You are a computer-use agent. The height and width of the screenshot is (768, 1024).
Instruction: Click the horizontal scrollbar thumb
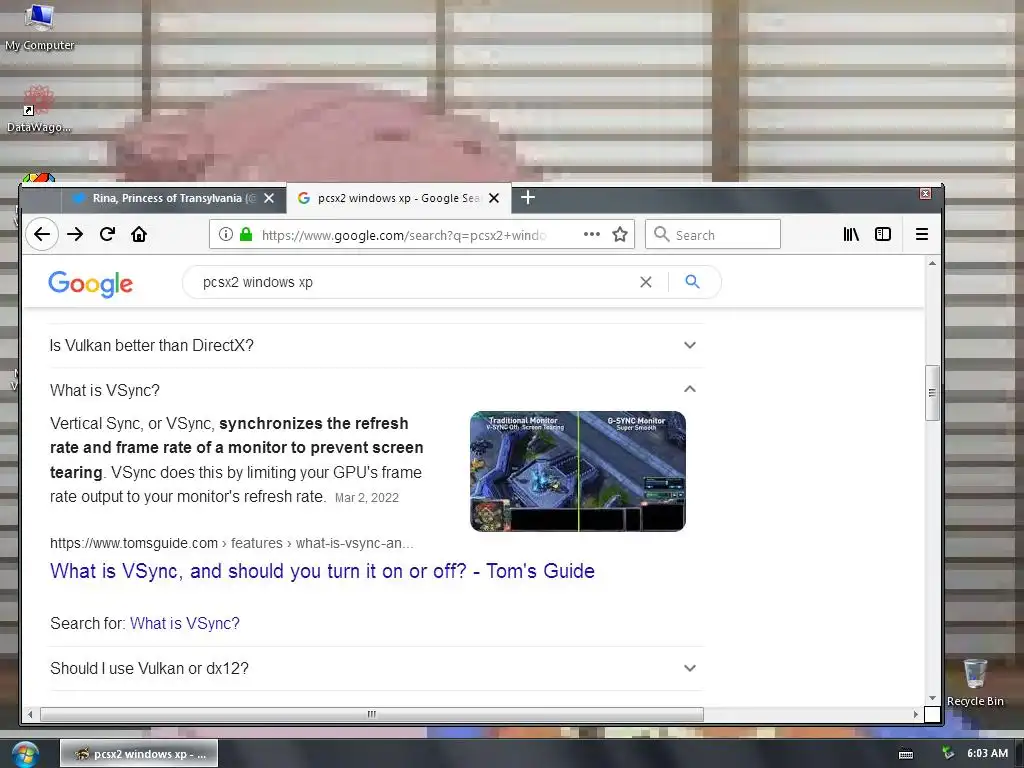pyautogui.click(x=372, y=714)
